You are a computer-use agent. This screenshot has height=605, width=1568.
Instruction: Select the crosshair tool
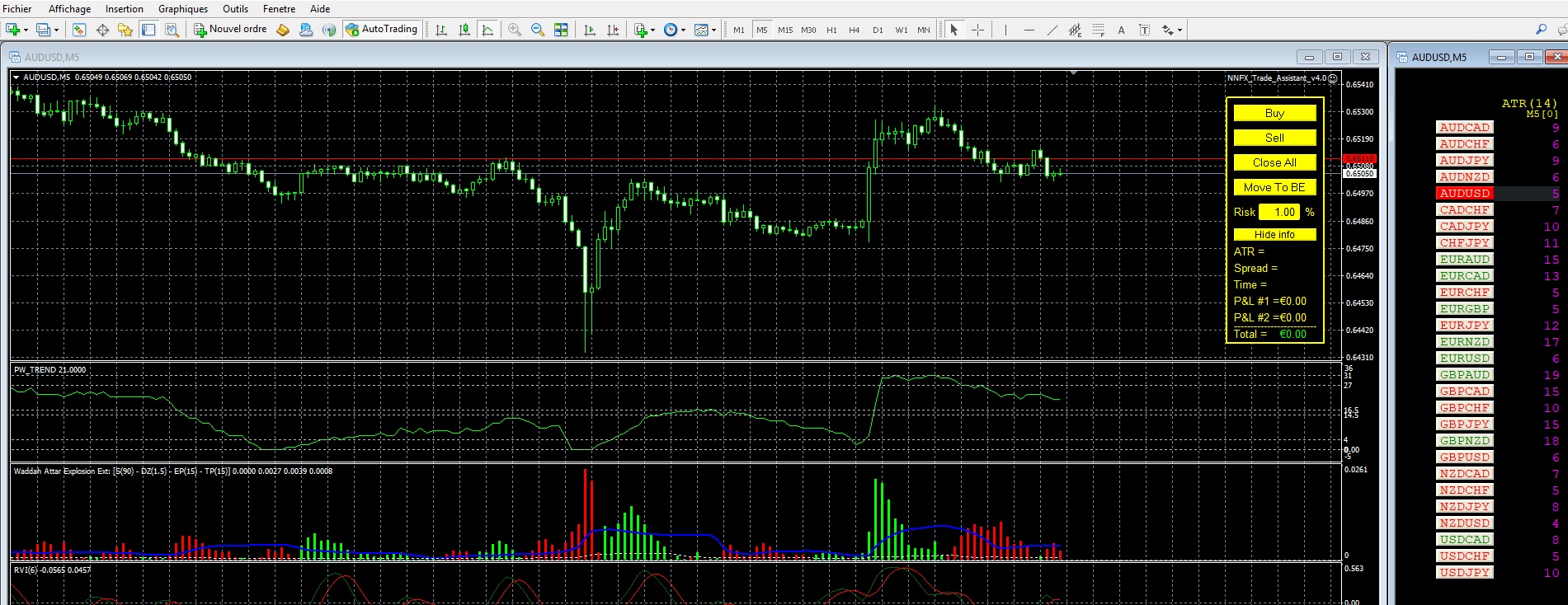[x=977, y=30]
